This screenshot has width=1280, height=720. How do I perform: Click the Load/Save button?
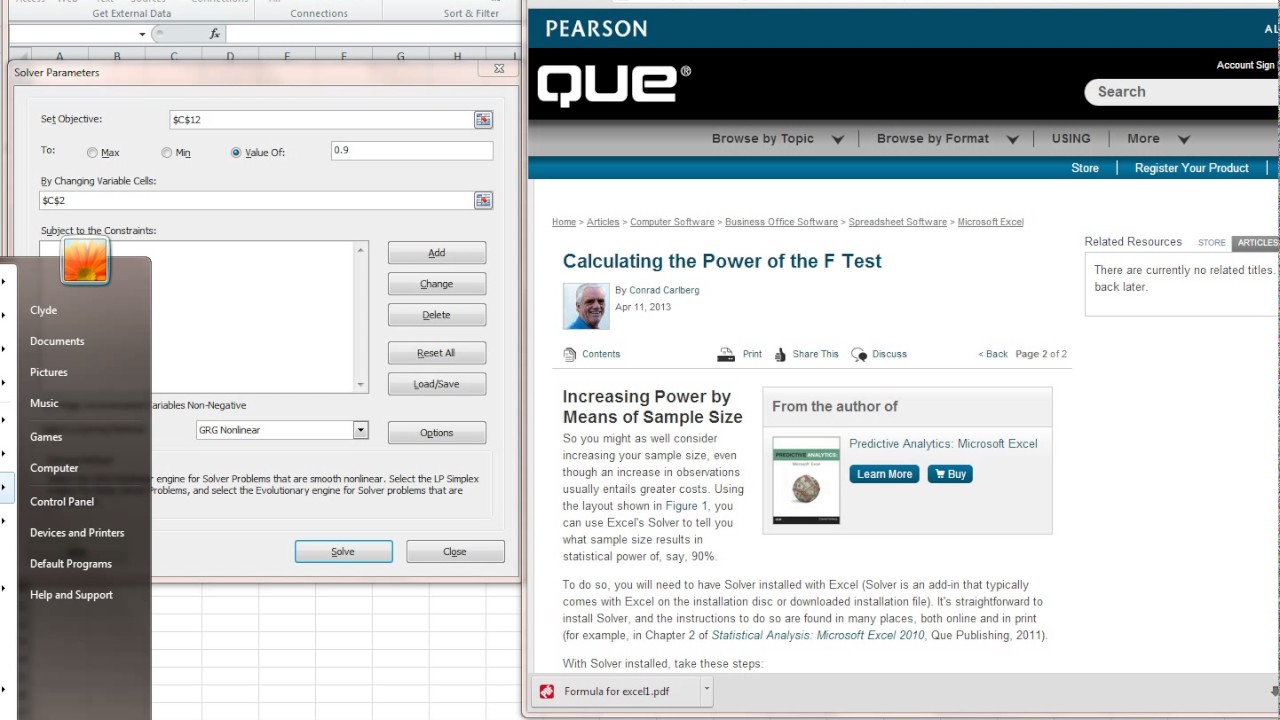click(437, 384)
